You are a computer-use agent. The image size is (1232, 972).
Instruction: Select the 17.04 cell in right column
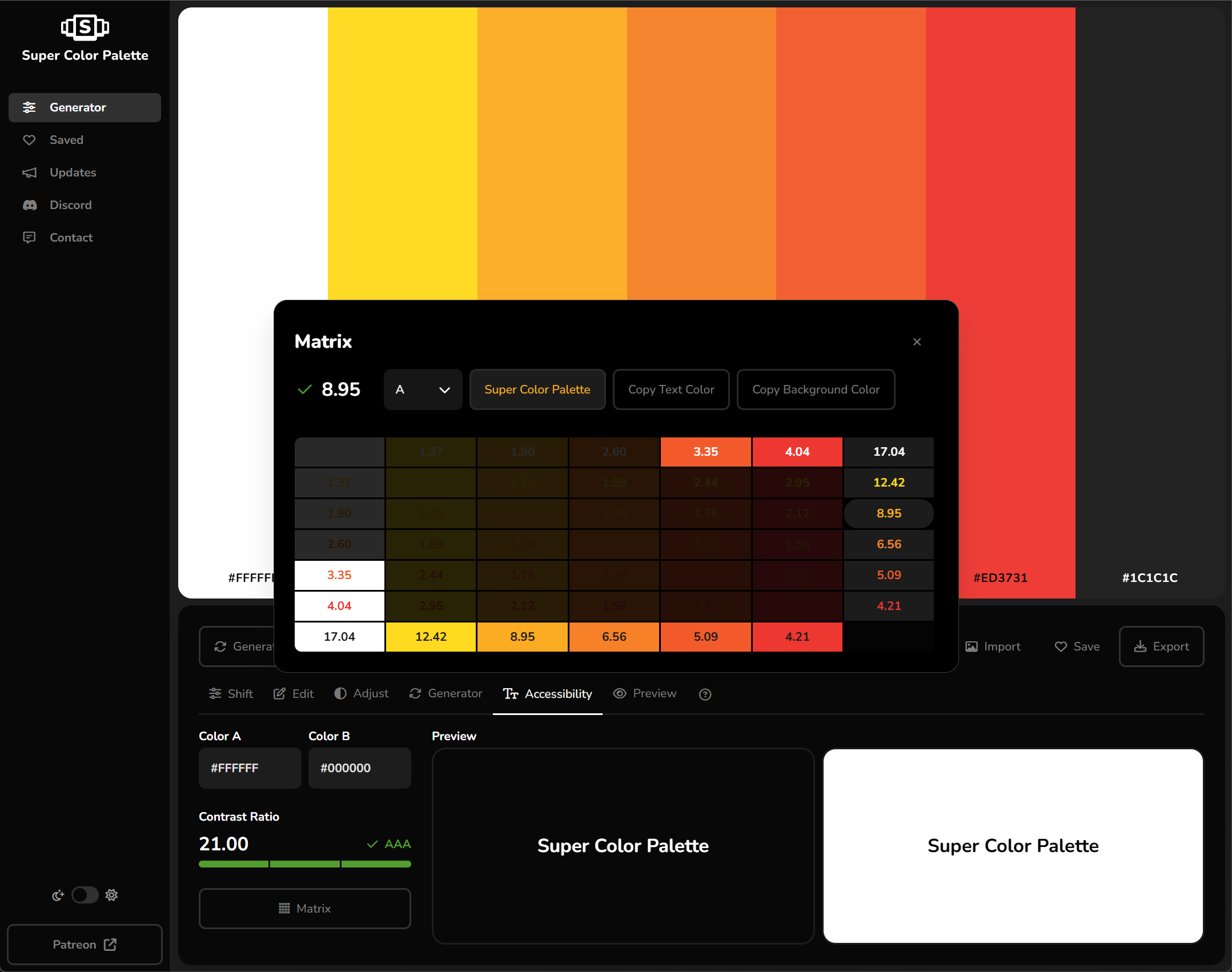coord(889,452)
